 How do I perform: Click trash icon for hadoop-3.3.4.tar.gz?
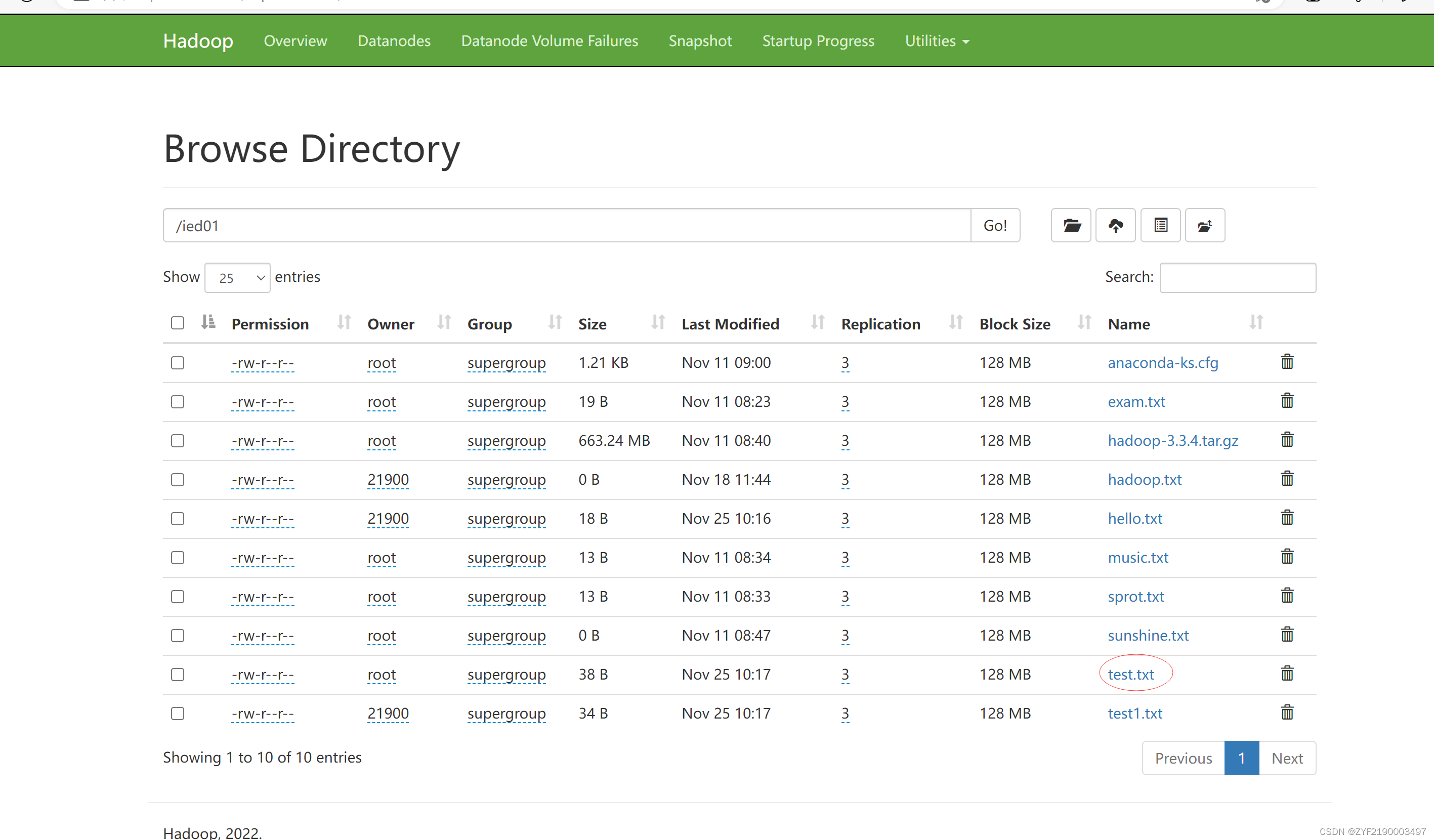pyautogui.click(x=1287, y=440)
